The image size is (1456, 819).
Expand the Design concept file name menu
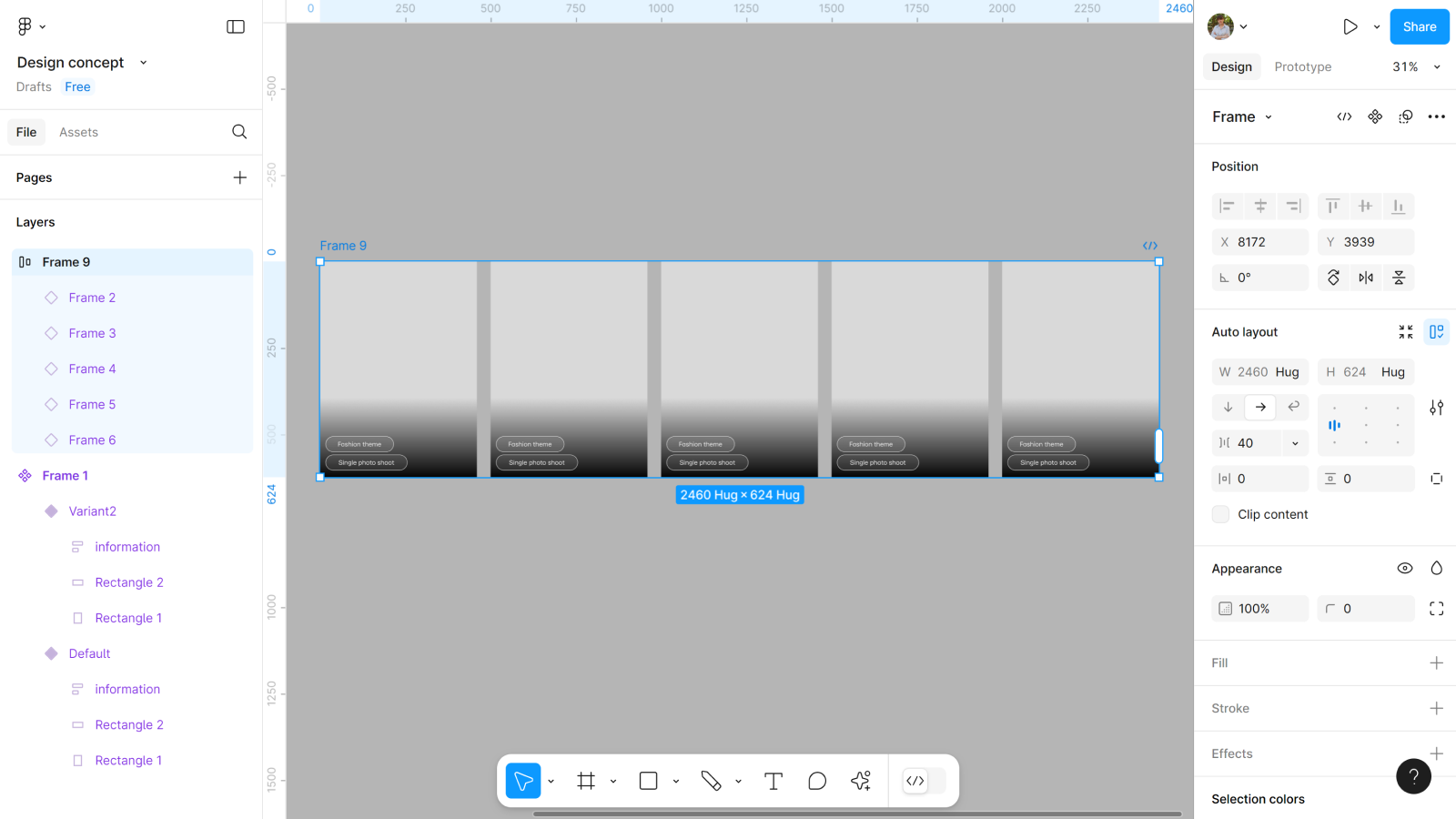[143, 63]
